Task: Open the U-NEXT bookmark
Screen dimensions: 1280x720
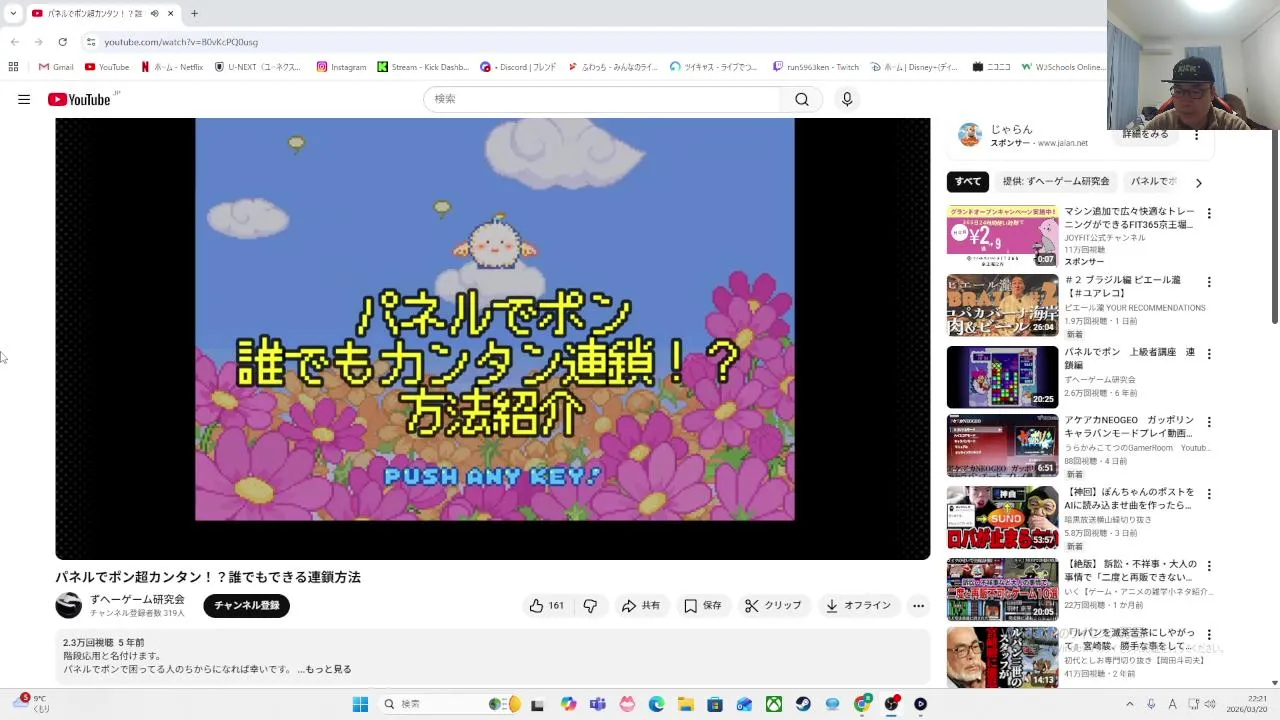Action: pos(258,67)
